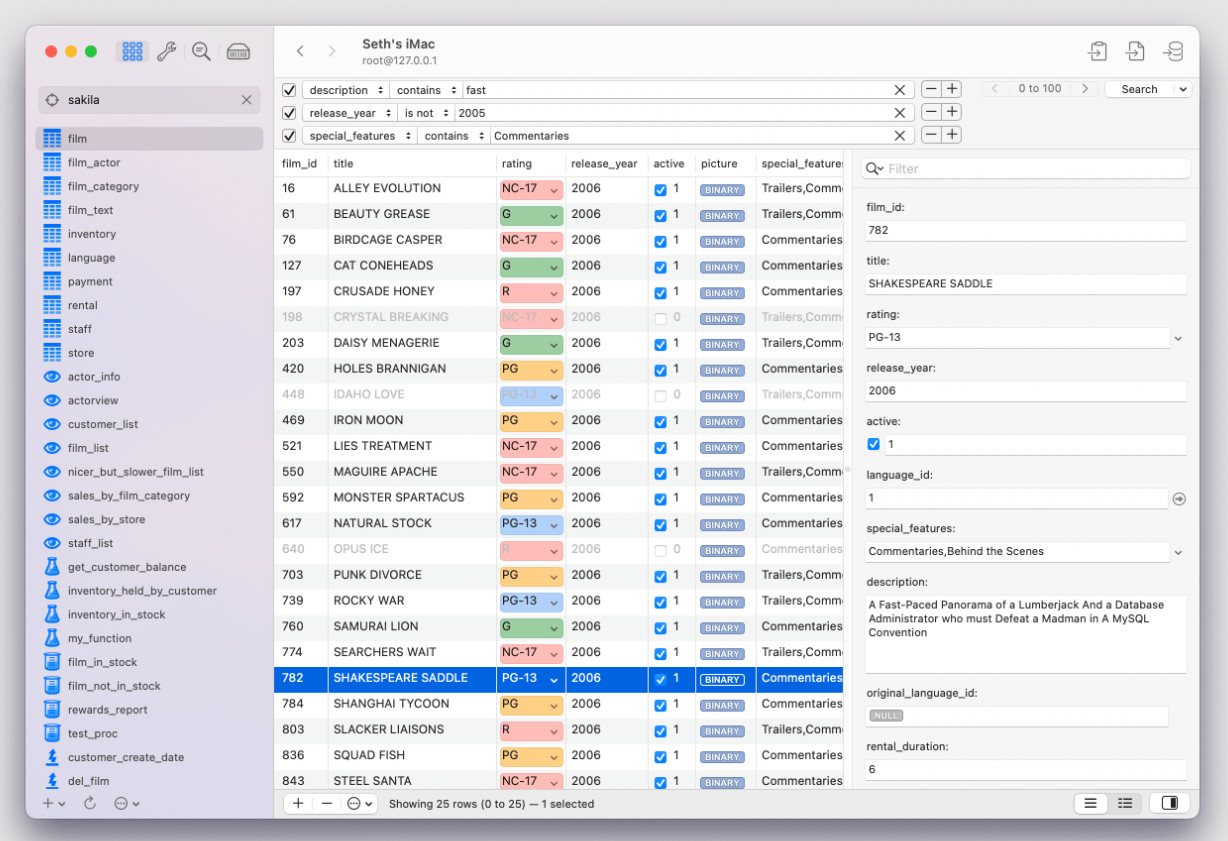The width and height of the screenshot is (1228, 841).
Task: Open the Search button dropdown arrow
Action: click(1184, 89)
